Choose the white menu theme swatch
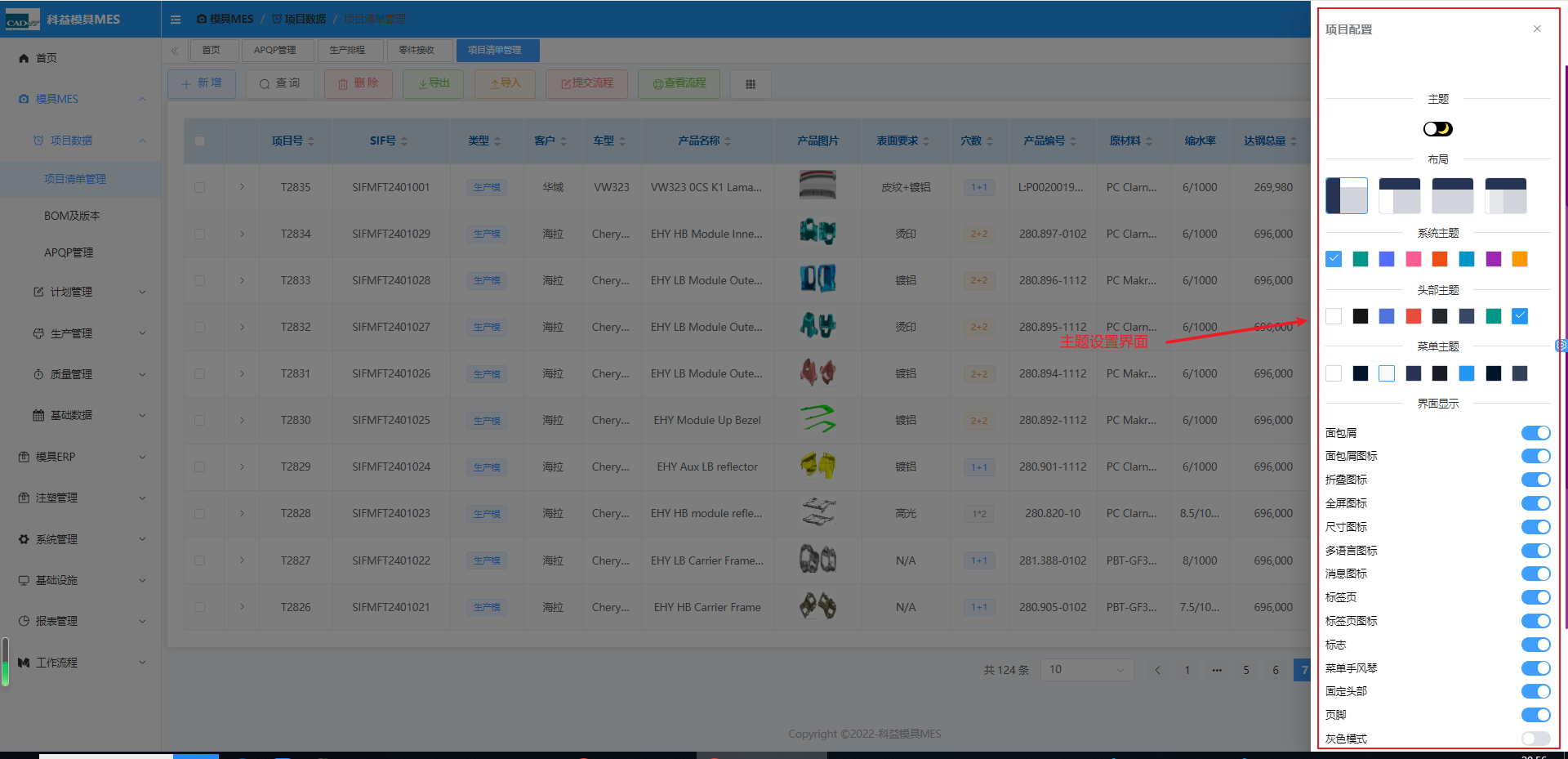Image resolution: width=1568 pixels, height=759 pixels. 1334,373
